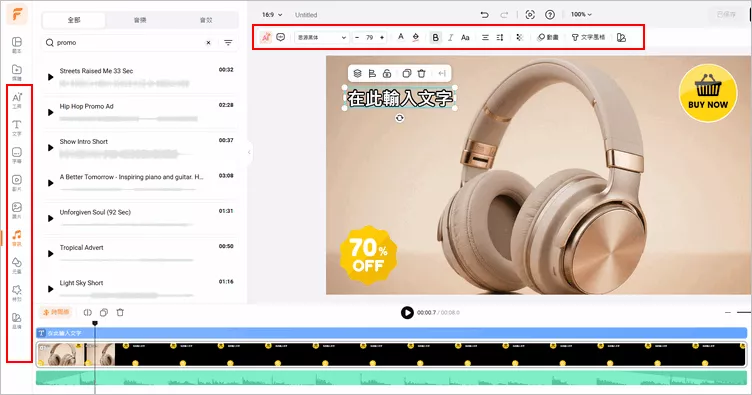Play the video from the timeline play button

[x=407, y=313]
